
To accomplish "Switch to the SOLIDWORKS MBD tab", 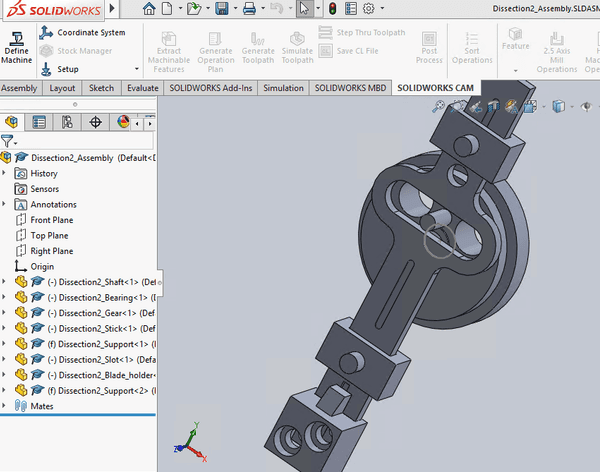I will tap(350, 88).
